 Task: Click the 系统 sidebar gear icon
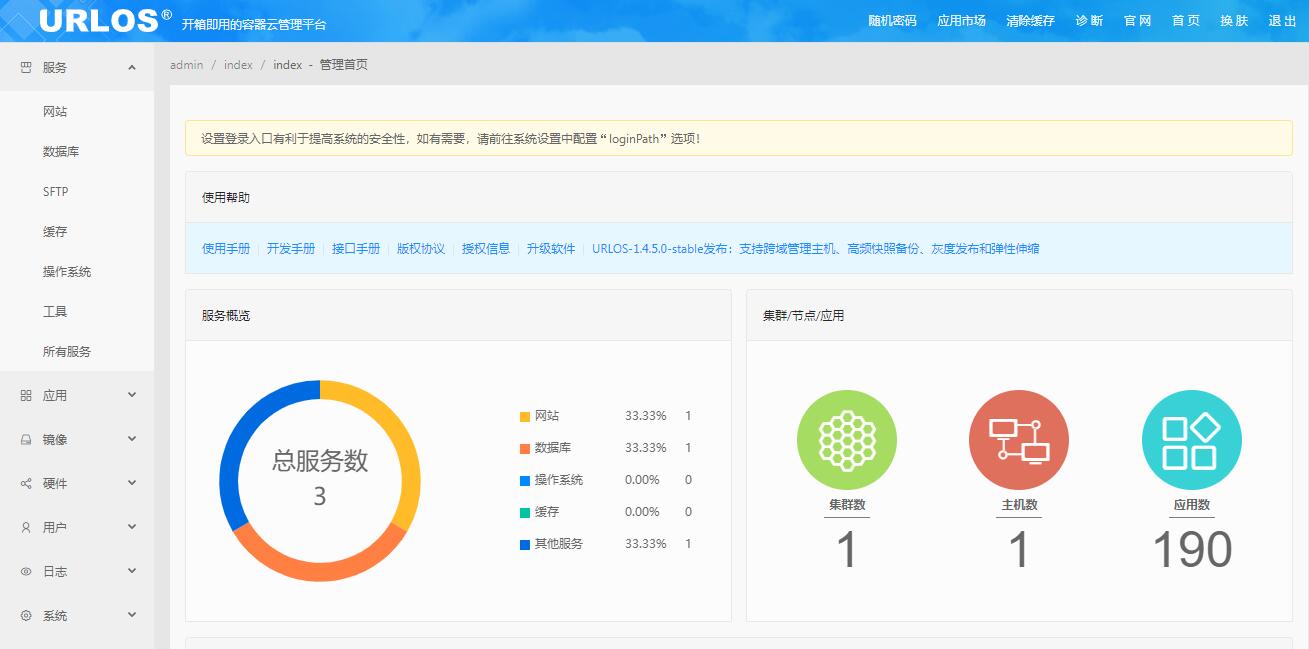pyautogui.click(x=26, y=616)
